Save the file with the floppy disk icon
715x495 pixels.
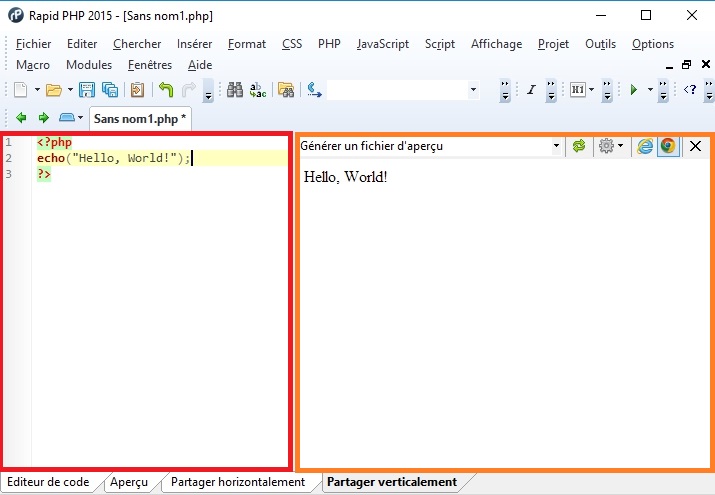[87, 90]
